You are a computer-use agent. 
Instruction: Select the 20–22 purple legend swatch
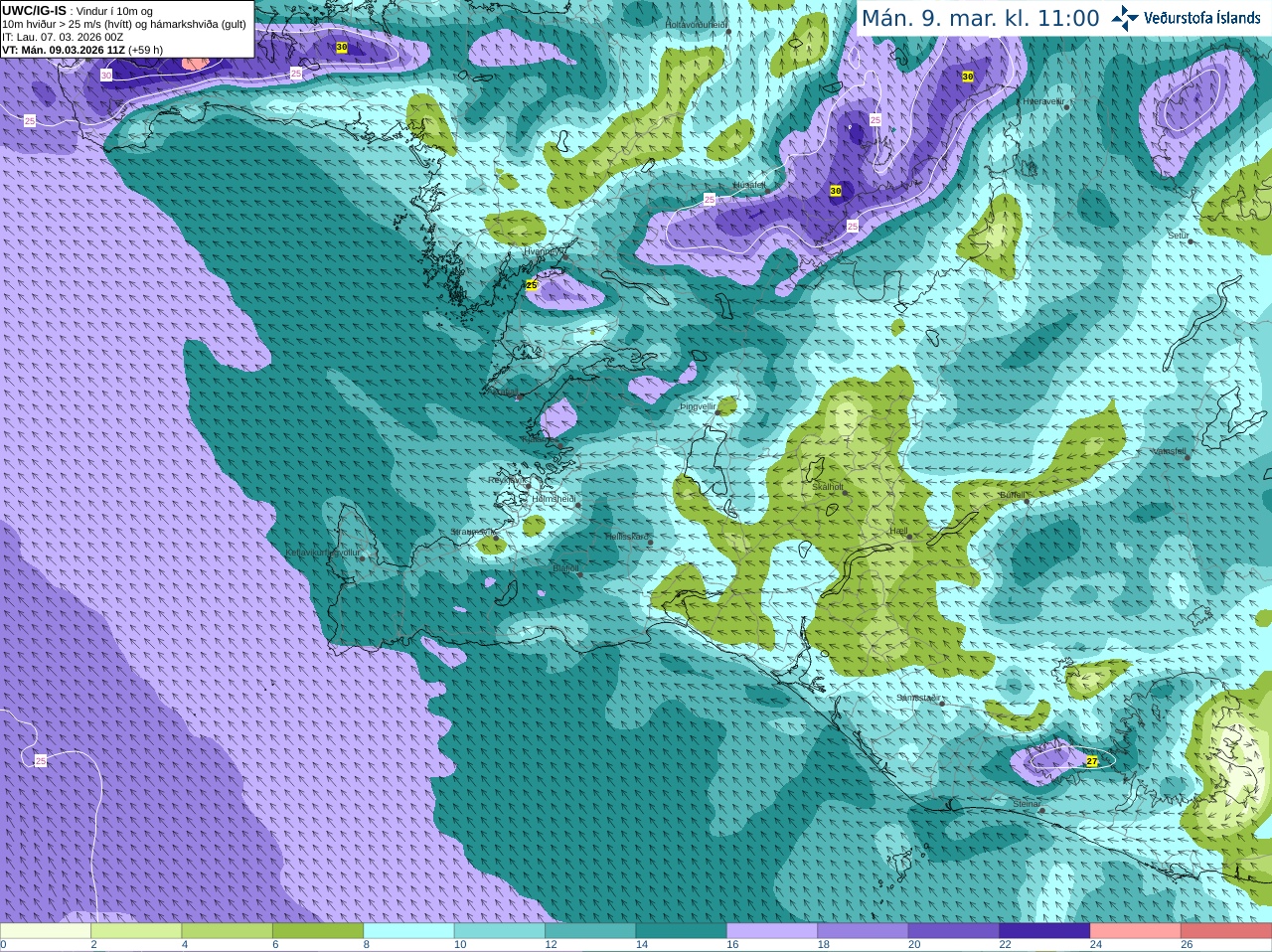[953, 931]
